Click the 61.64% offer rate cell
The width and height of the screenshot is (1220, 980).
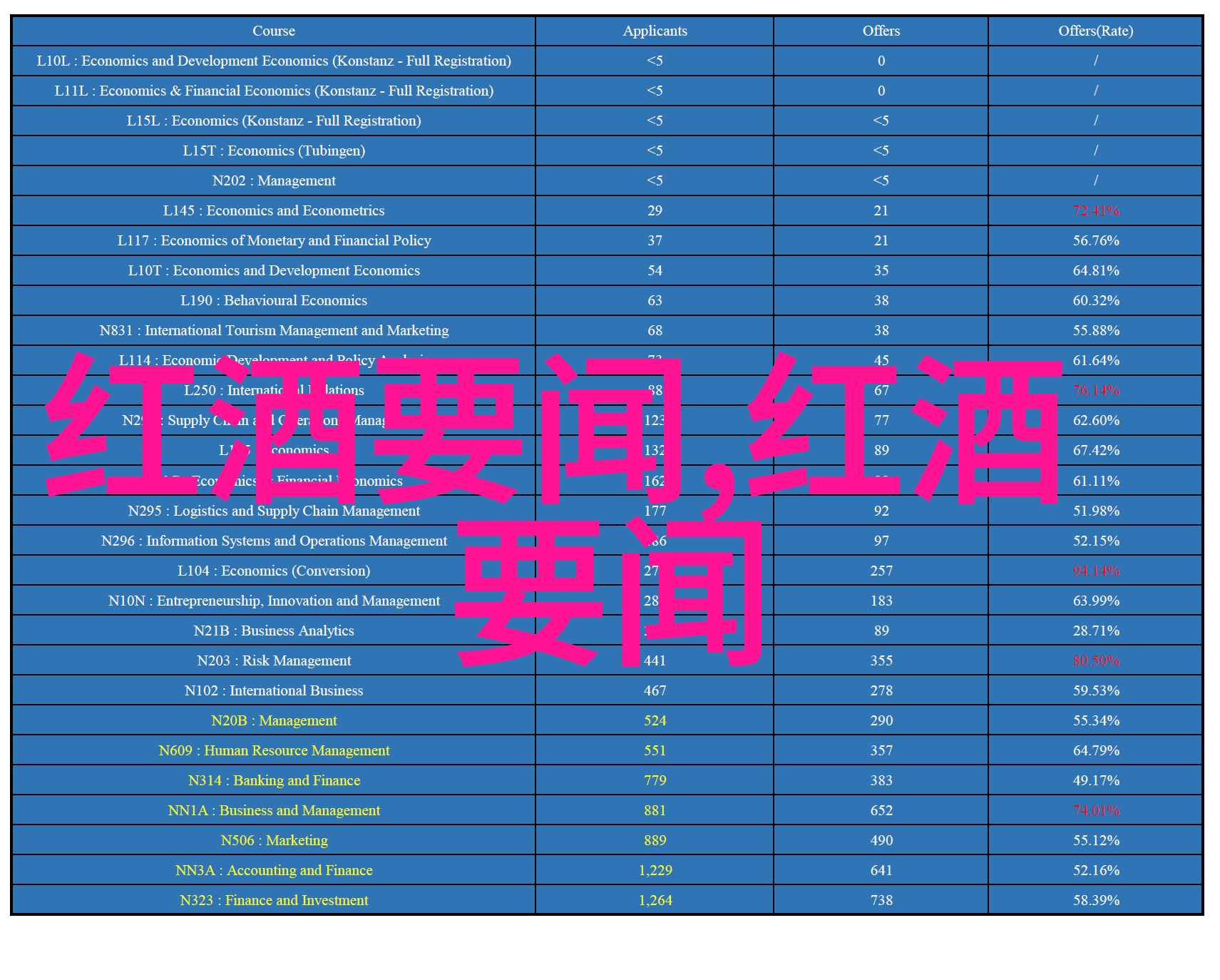click(1095, 360)
